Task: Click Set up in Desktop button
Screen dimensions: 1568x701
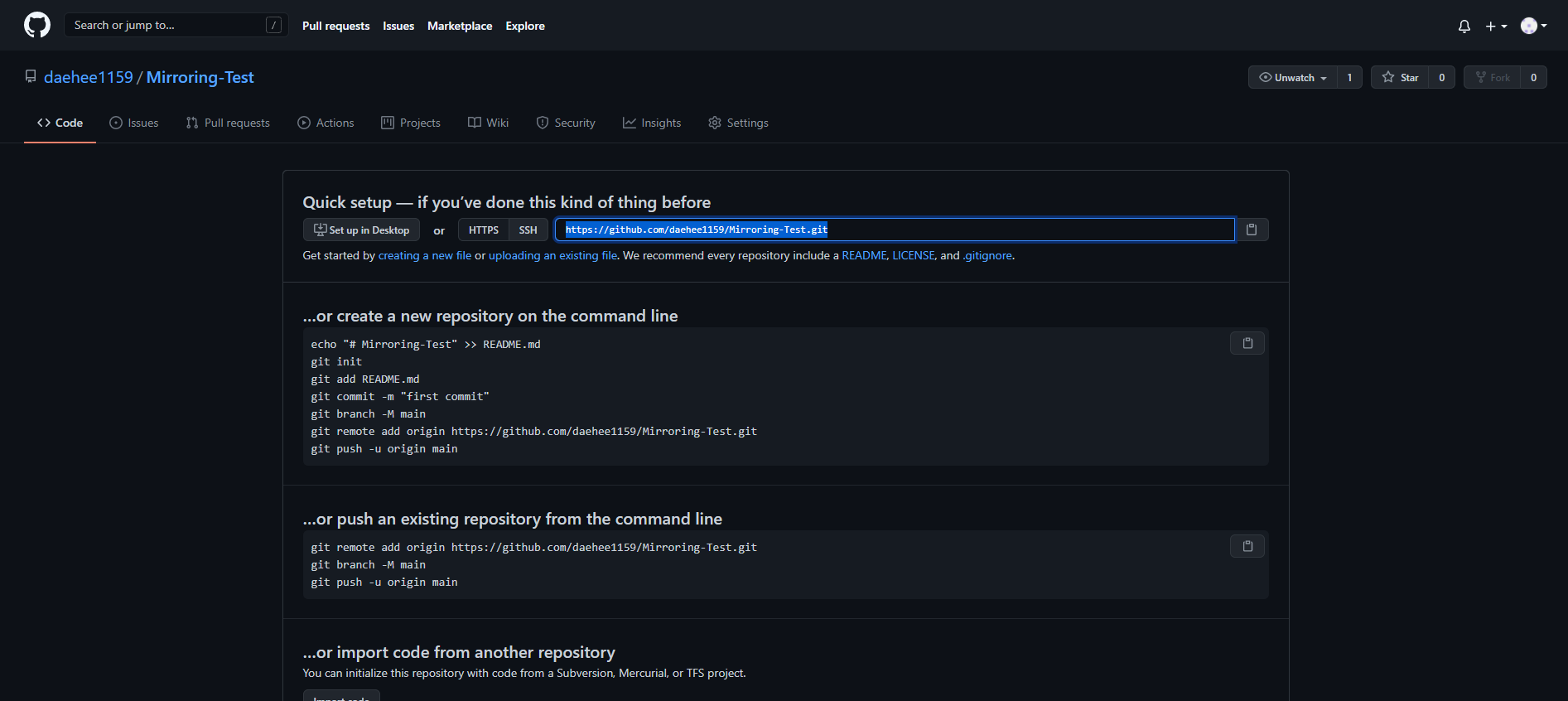Action: click(361, 230)
